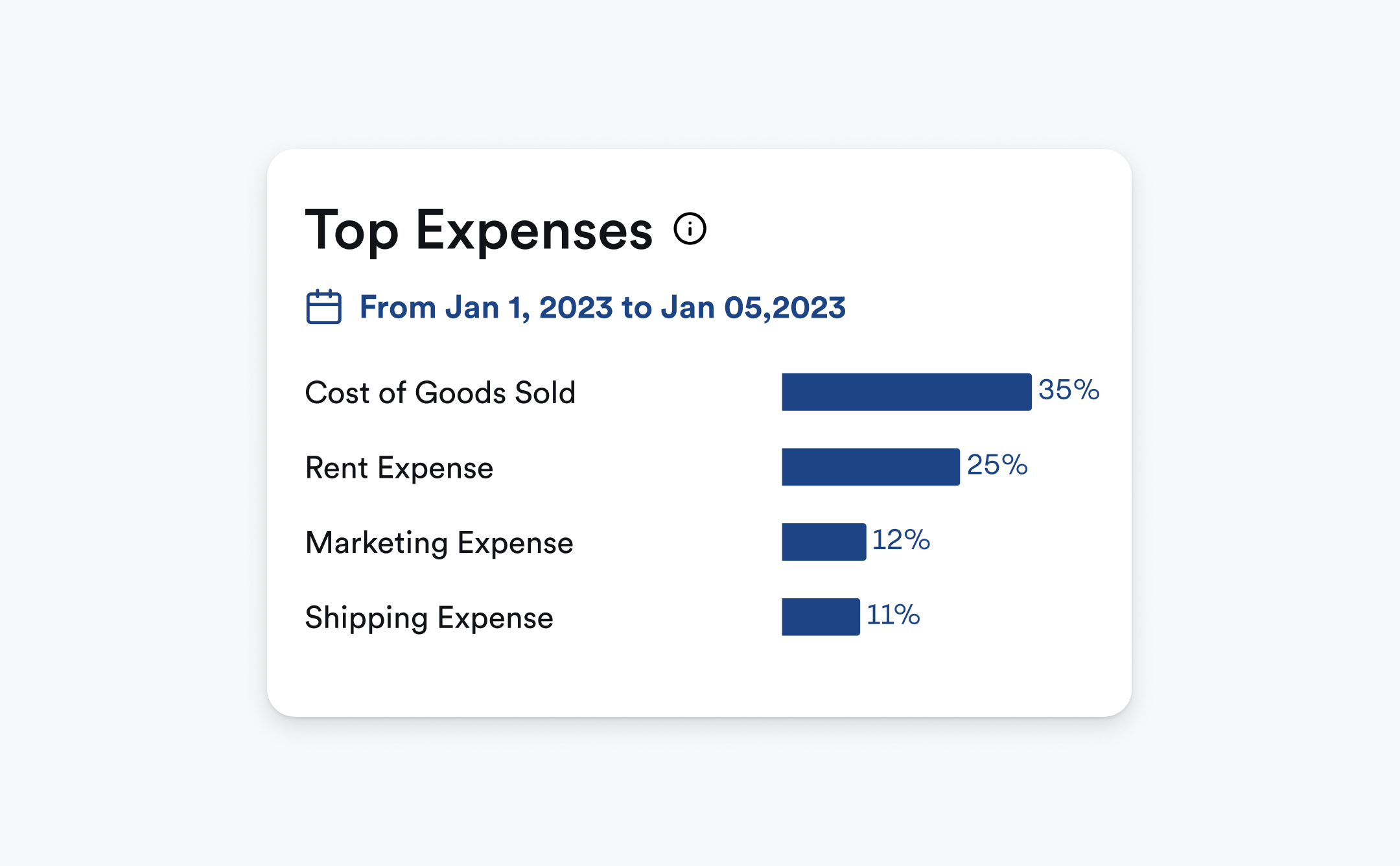Select the 12% percentage label

(901, 540)
